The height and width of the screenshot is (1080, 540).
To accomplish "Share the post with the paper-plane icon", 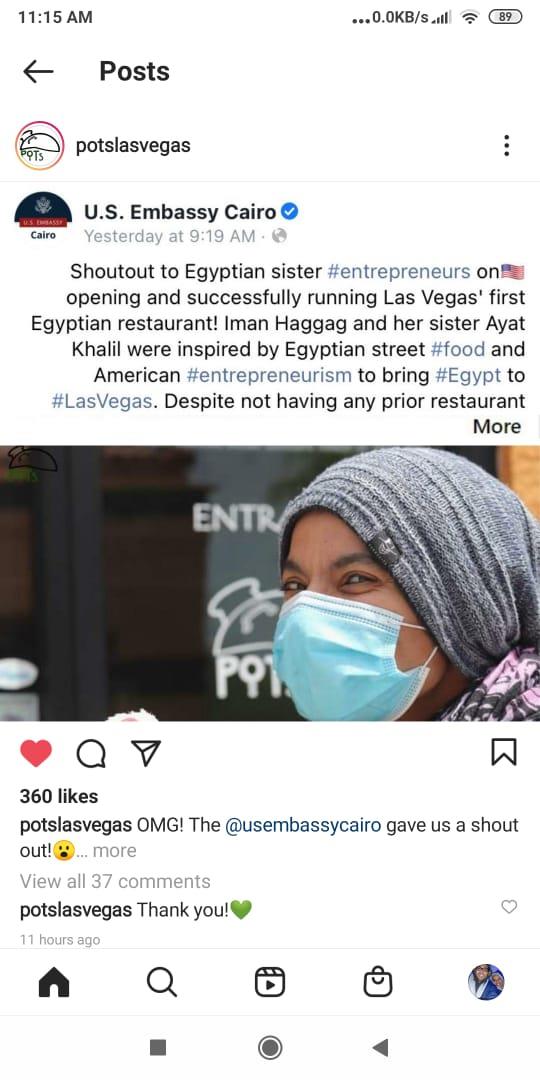I will (x=145, y=753).
